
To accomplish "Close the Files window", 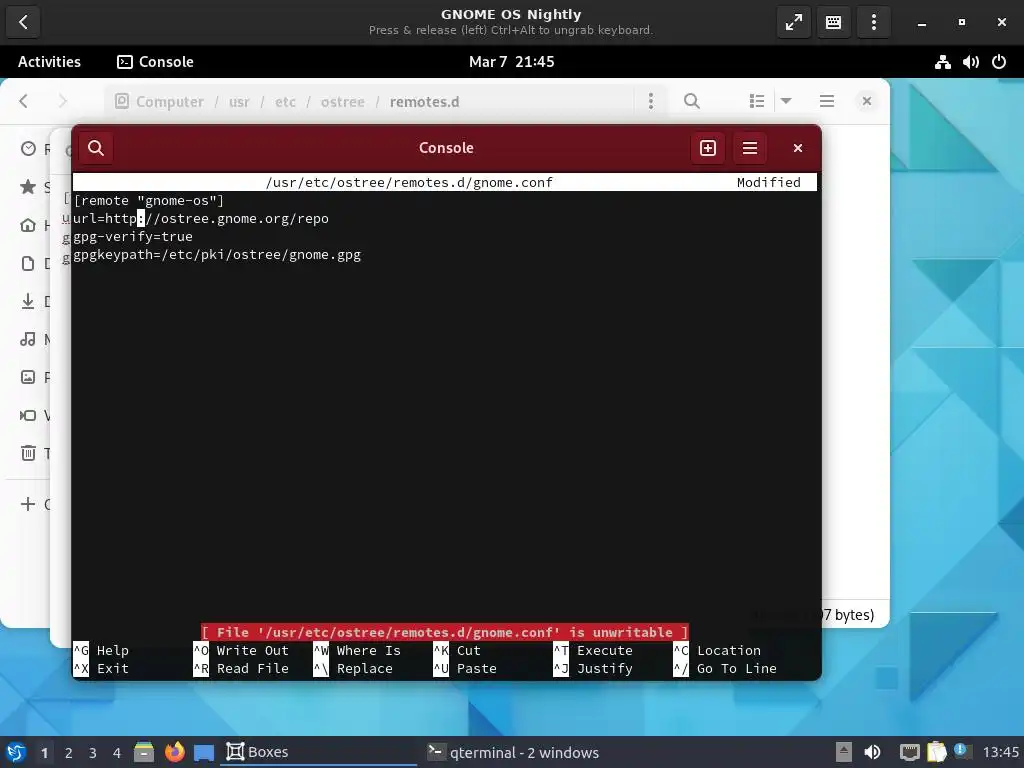I will coord(867,101).
